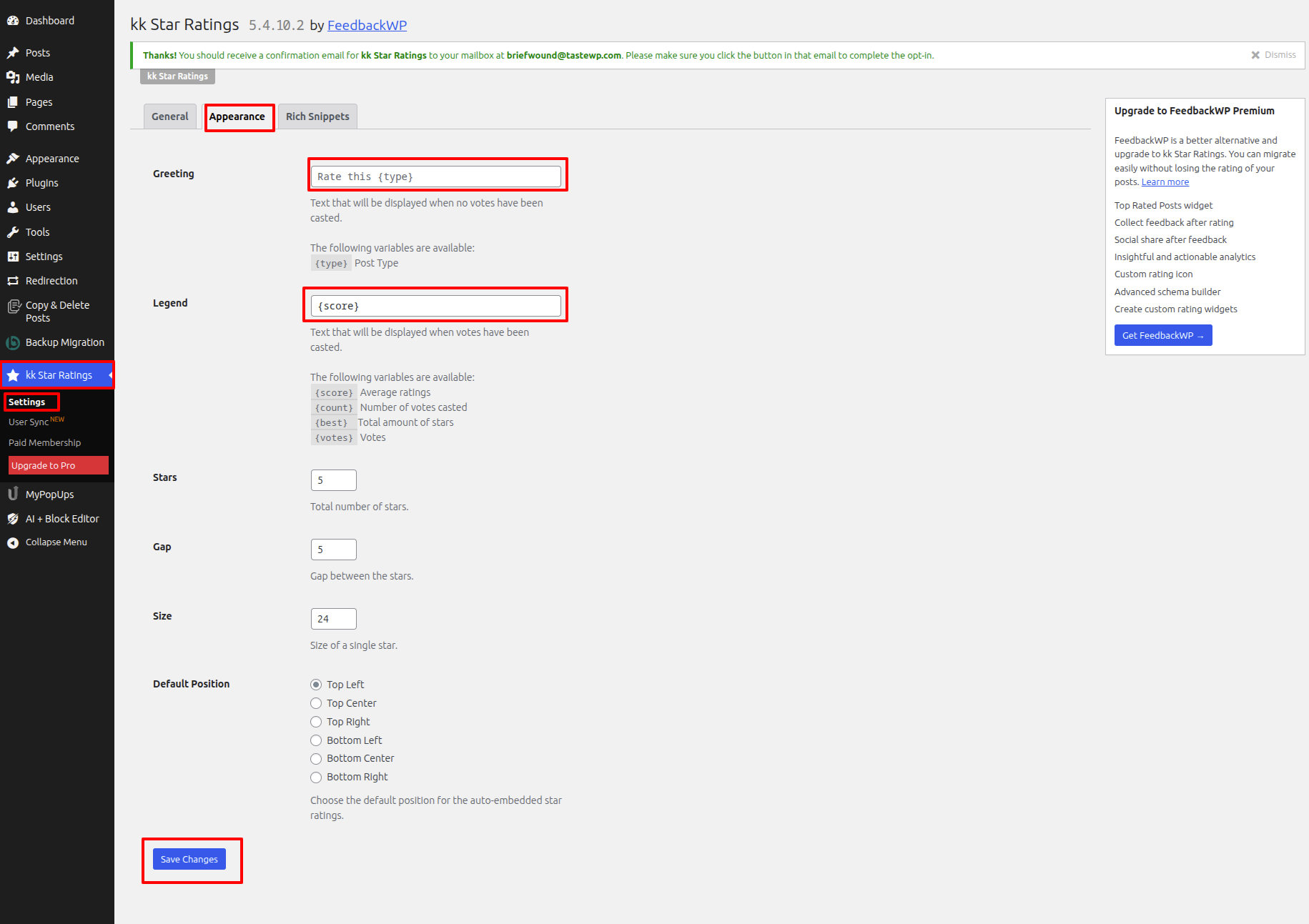Click the Plugins plug icon
Viewport: 1309px width, 924px height.
[x=13, y=183]
